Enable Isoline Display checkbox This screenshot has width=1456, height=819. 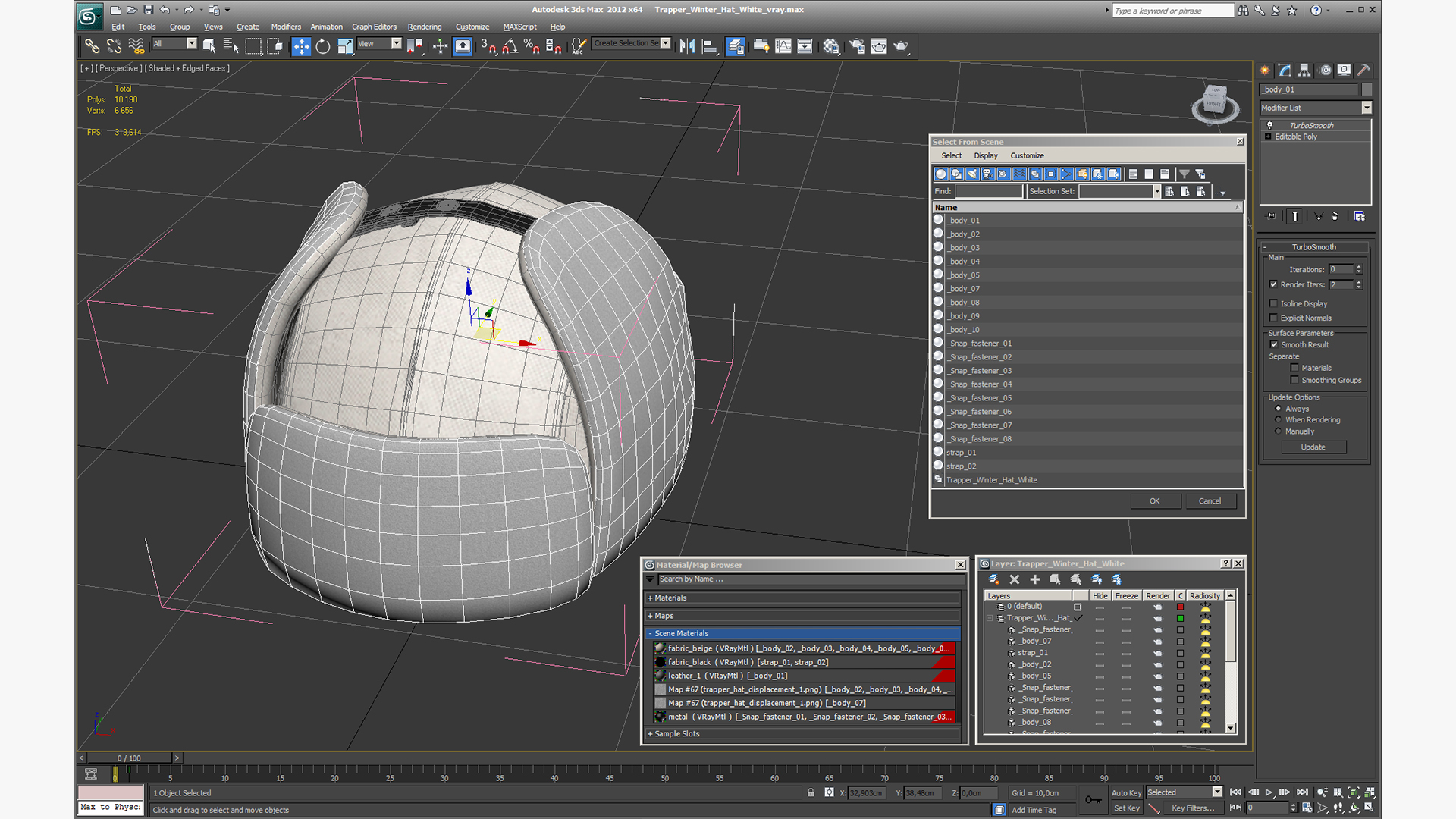1274,303
